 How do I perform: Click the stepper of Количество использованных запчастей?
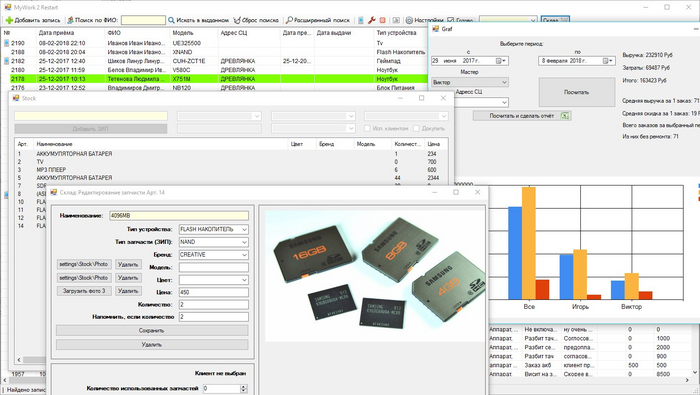(x=243, y=388)
